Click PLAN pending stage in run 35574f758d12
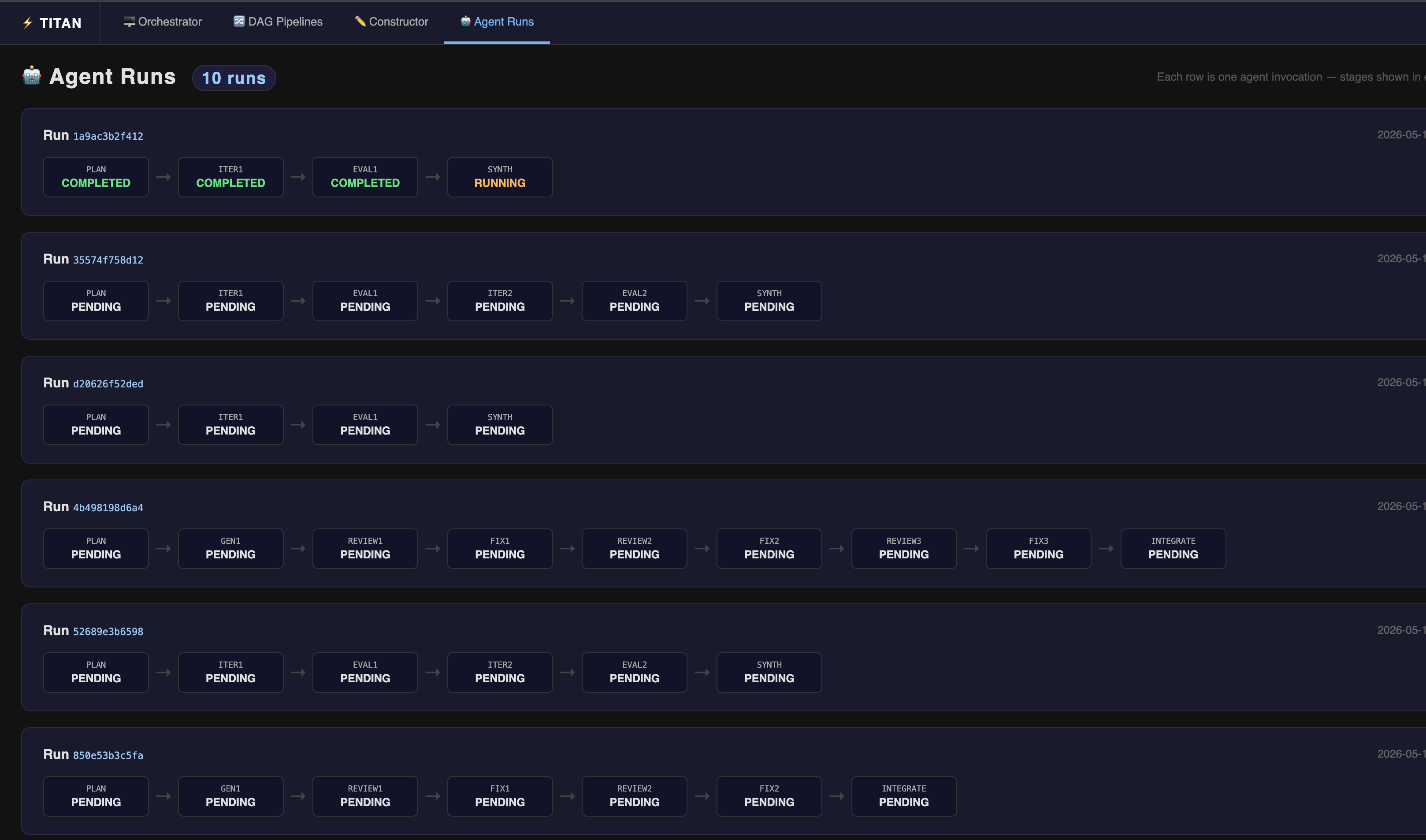Image resolution: width=1426 pixels, height=840 pixels. point(96,301)
